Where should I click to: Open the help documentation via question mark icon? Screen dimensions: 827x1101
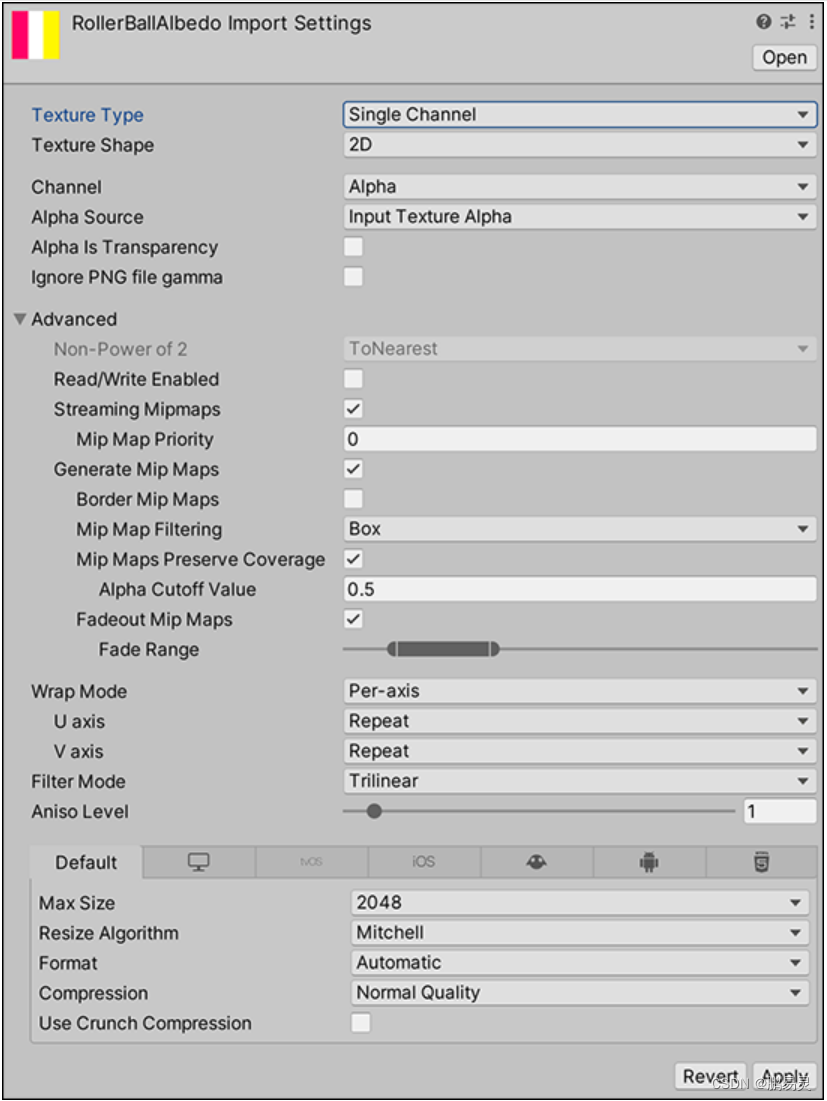coord(764,22)
